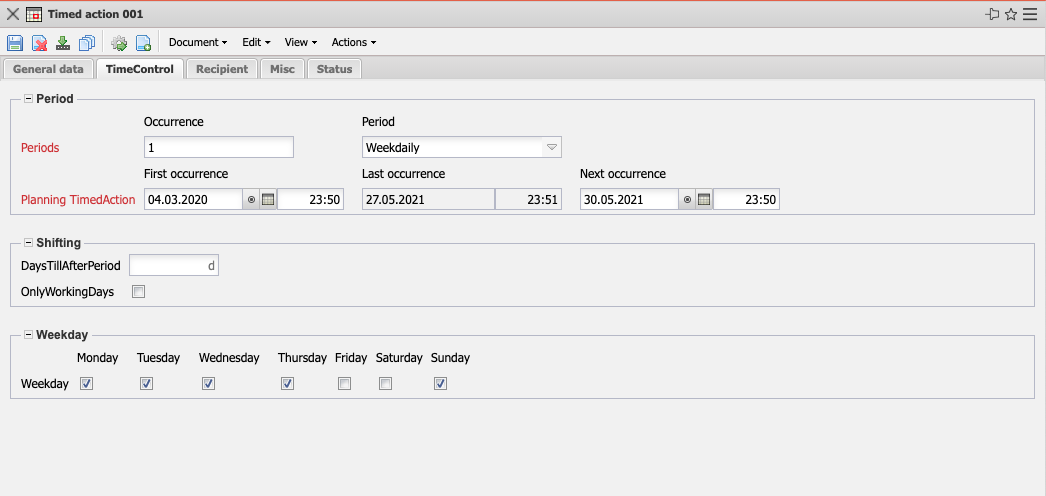Click the red Planning TimedAction label
The height and width of the screenshot is (496, 1046).
click(78, 199)
